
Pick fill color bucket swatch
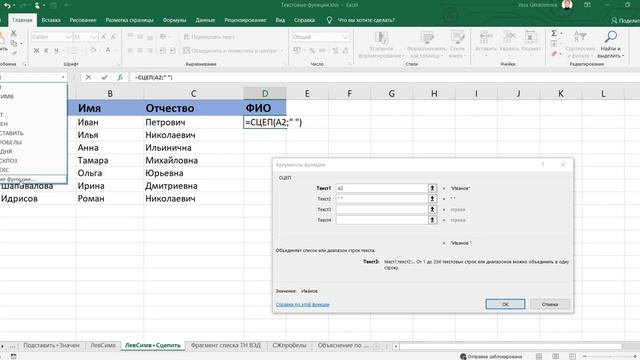(93, 51)
